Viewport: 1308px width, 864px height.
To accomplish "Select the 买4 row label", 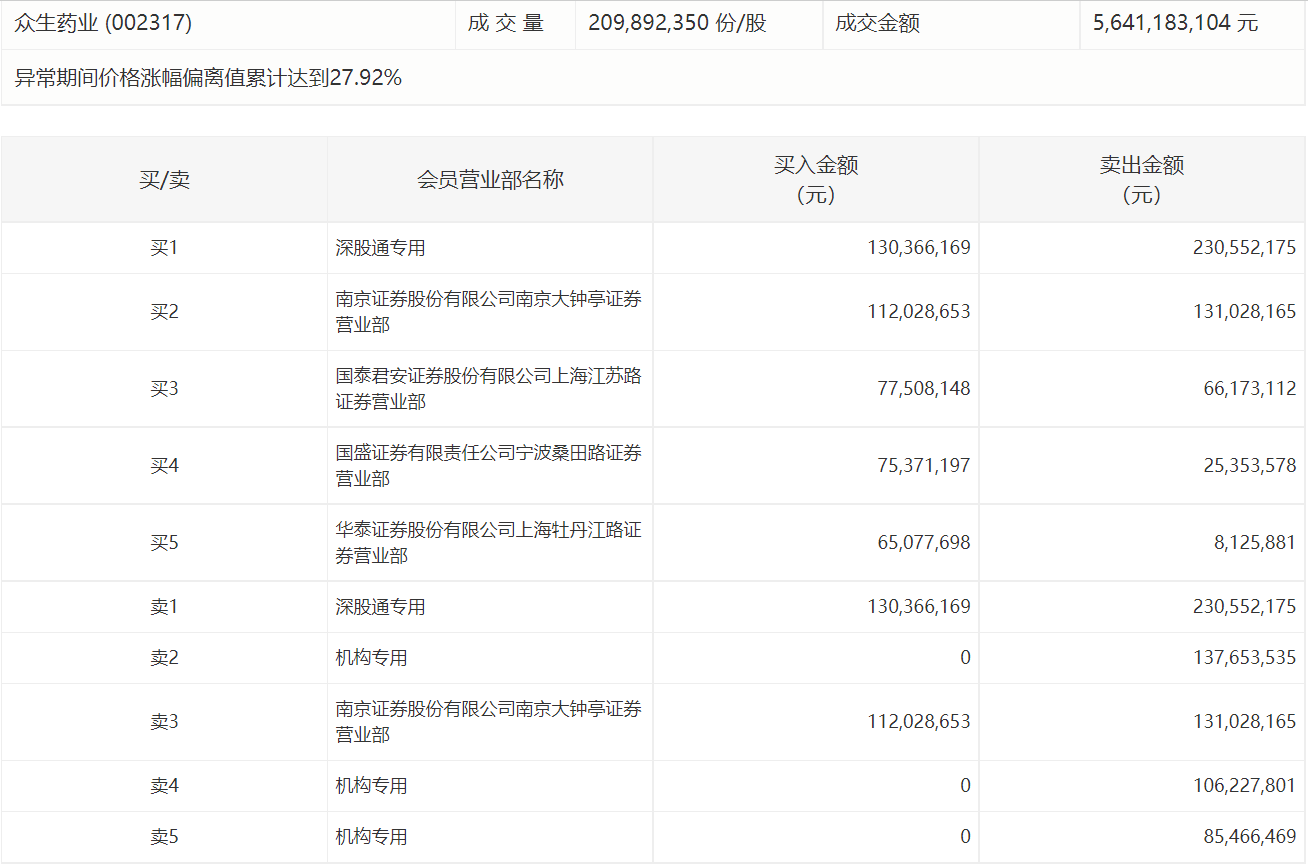I will tap(164, 466).
